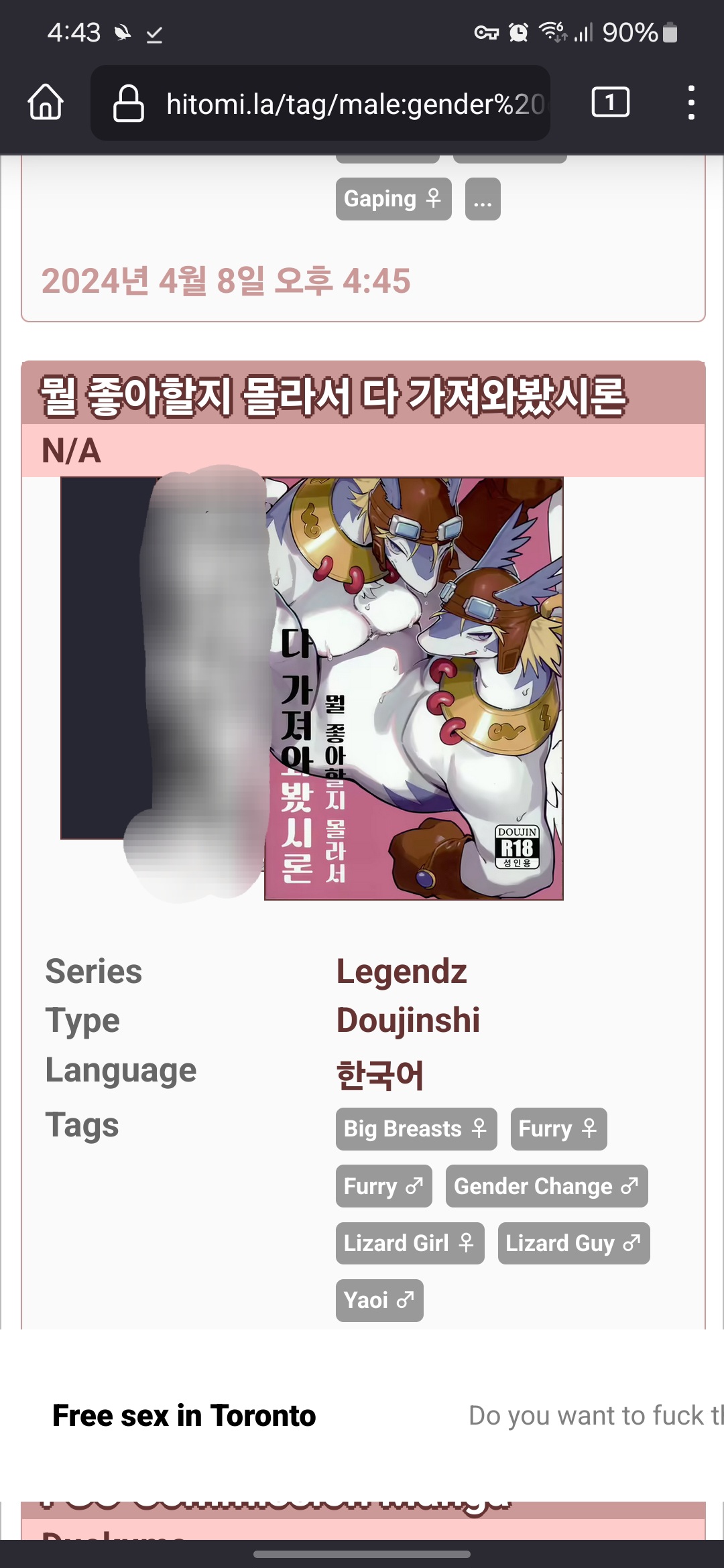Open the Korean gallery title heading link
This screenshot has width=724, height=1568.
coord(333,395)
